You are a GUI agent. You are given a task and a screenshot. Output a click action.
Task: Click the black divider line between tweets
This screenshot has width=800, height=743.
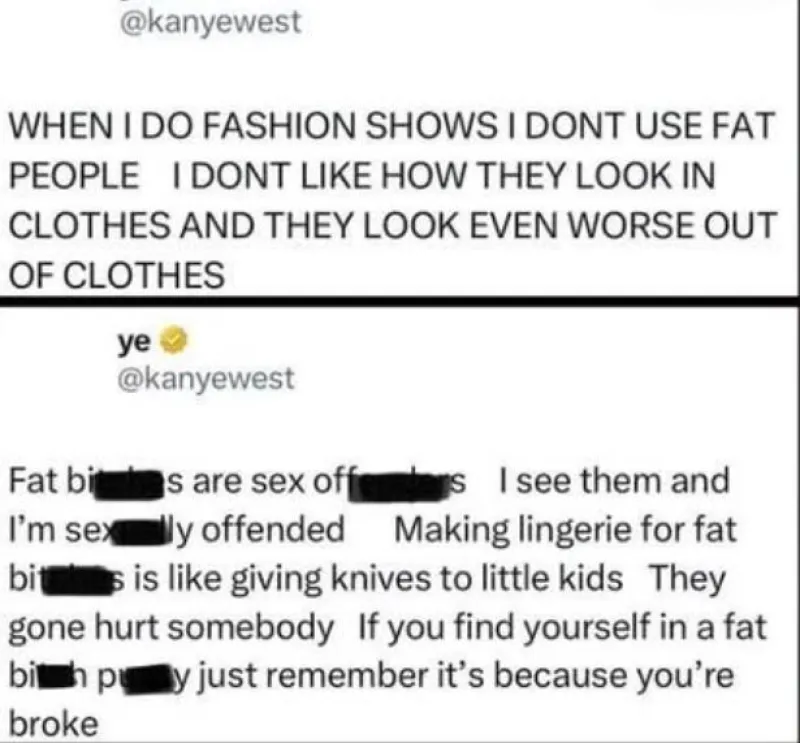(x=400, y=301)
